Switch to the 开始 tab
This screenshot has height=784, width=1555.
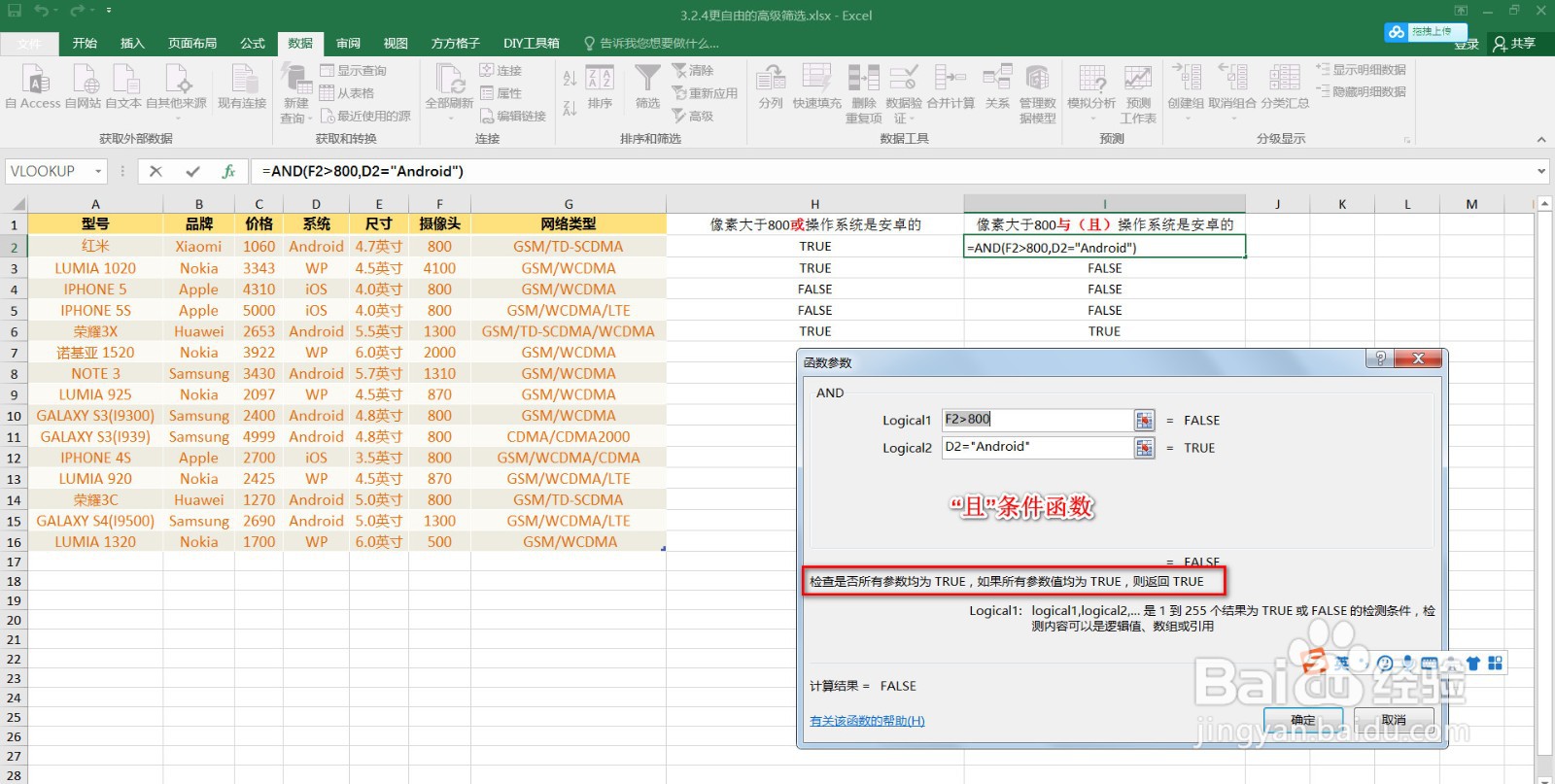85,43
